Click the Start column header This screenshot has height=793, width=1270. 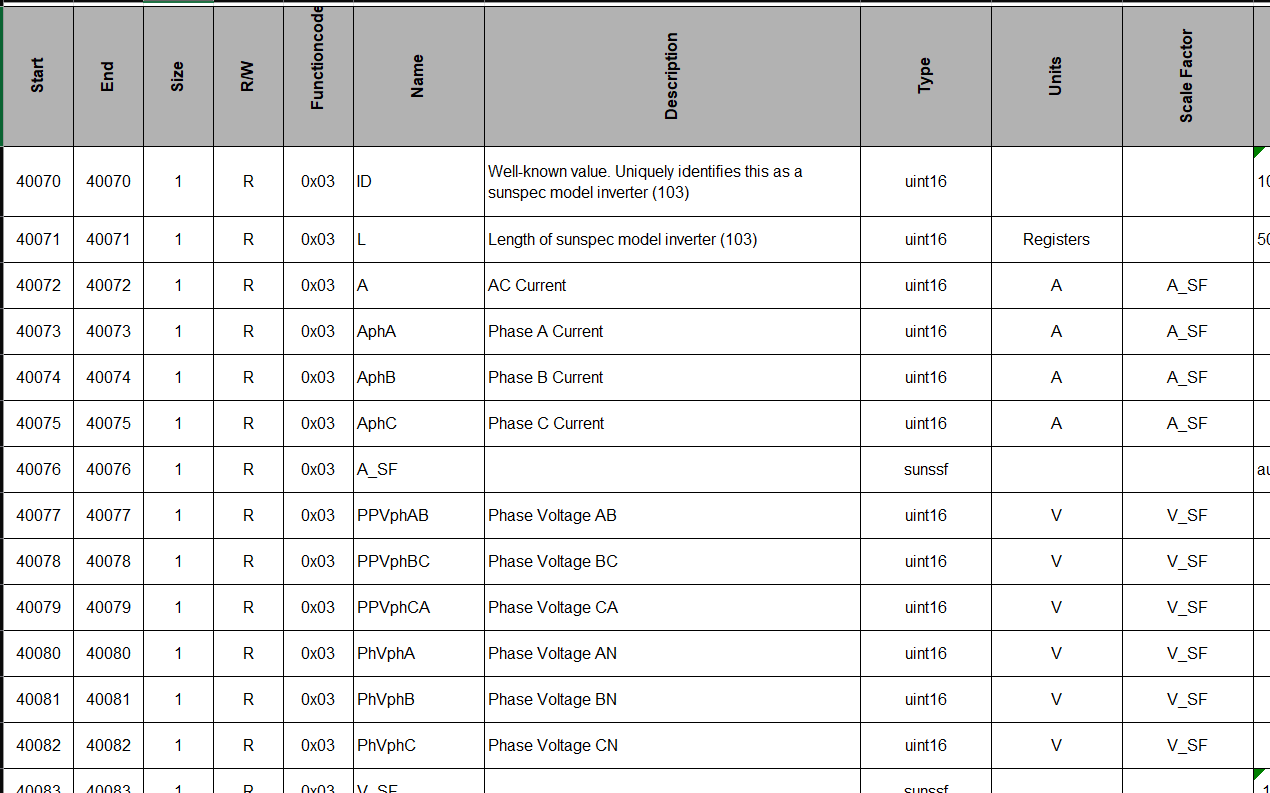tap(38, 76)
